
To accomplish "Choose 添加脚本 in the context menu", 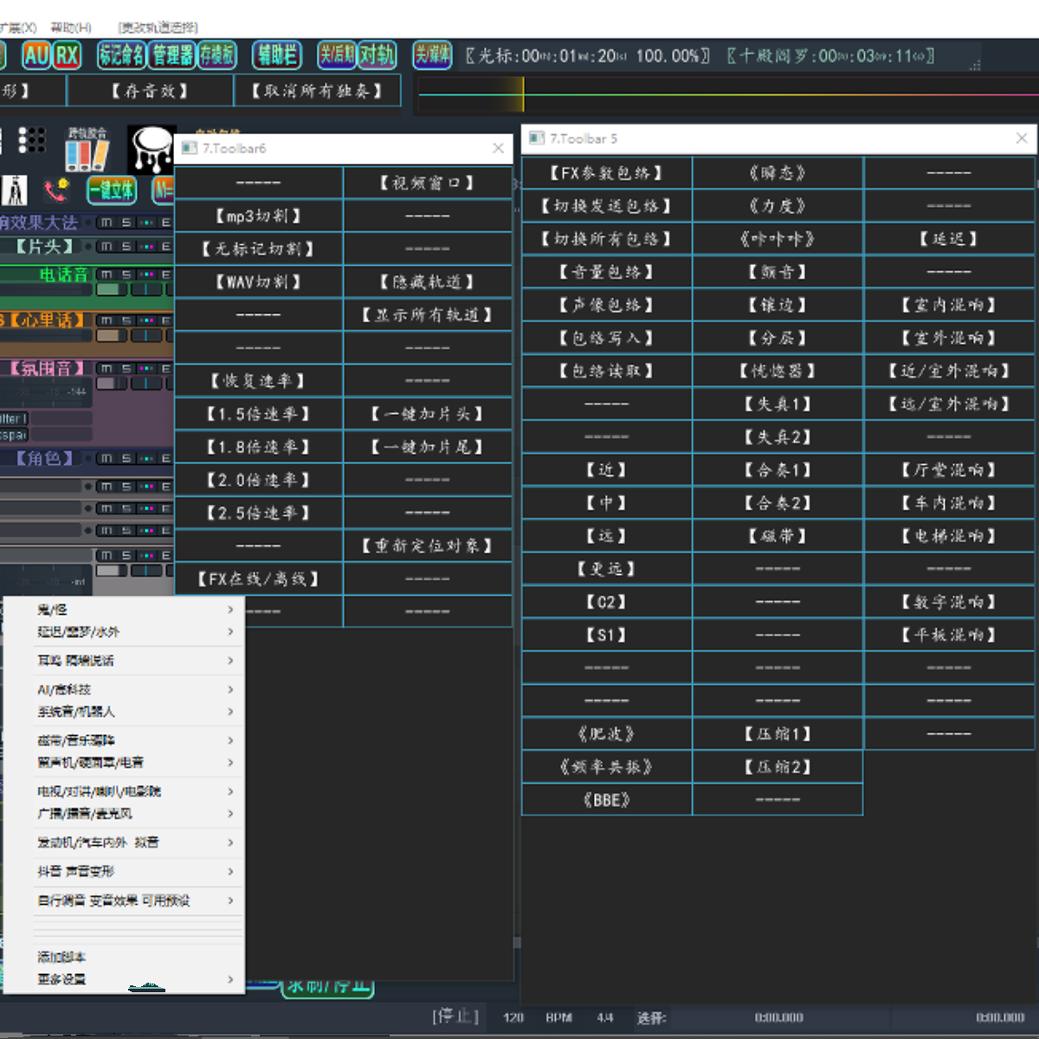I will pos(124,957).
